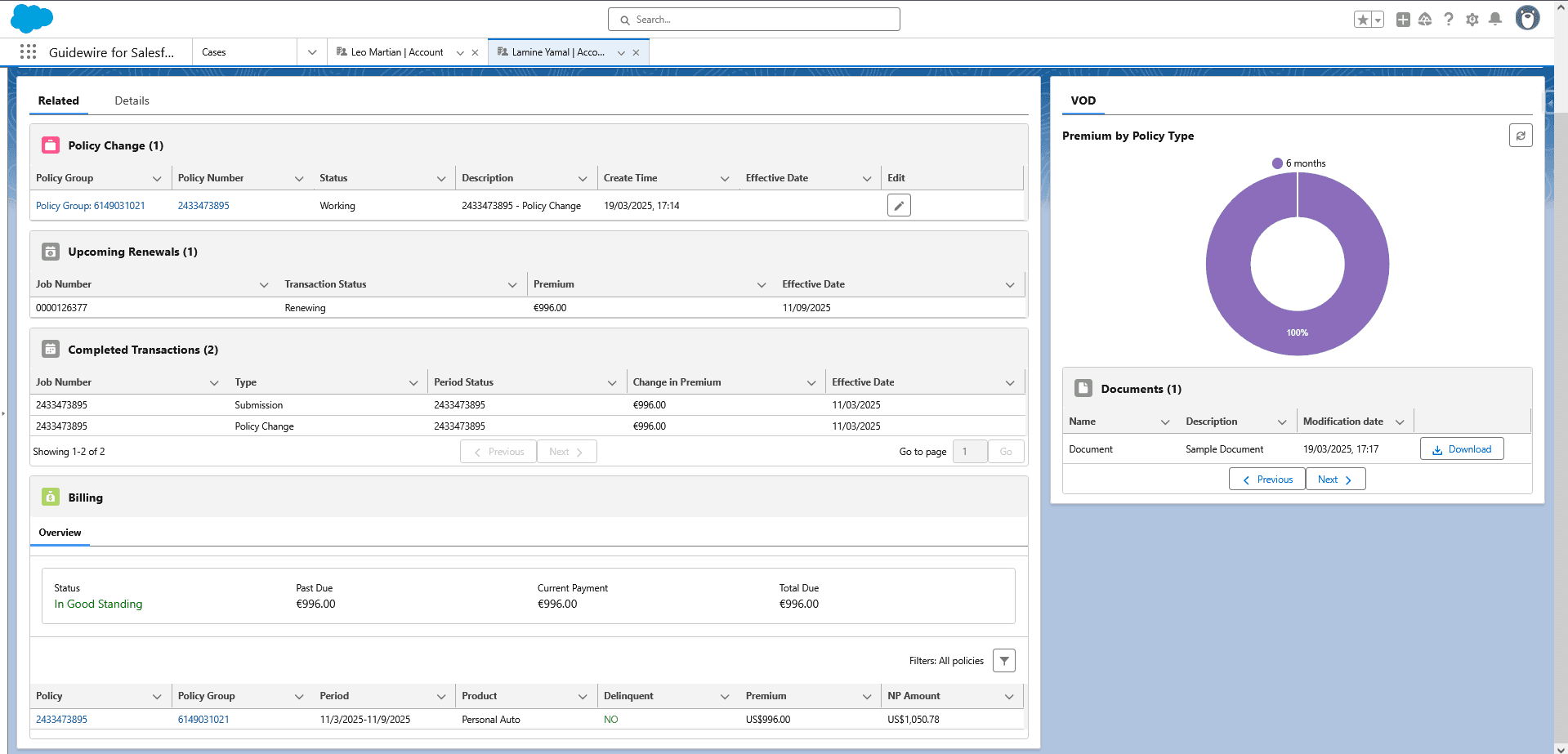Open Global Actions plus icon
The image size is (1568, 754).
point(1403,20)
